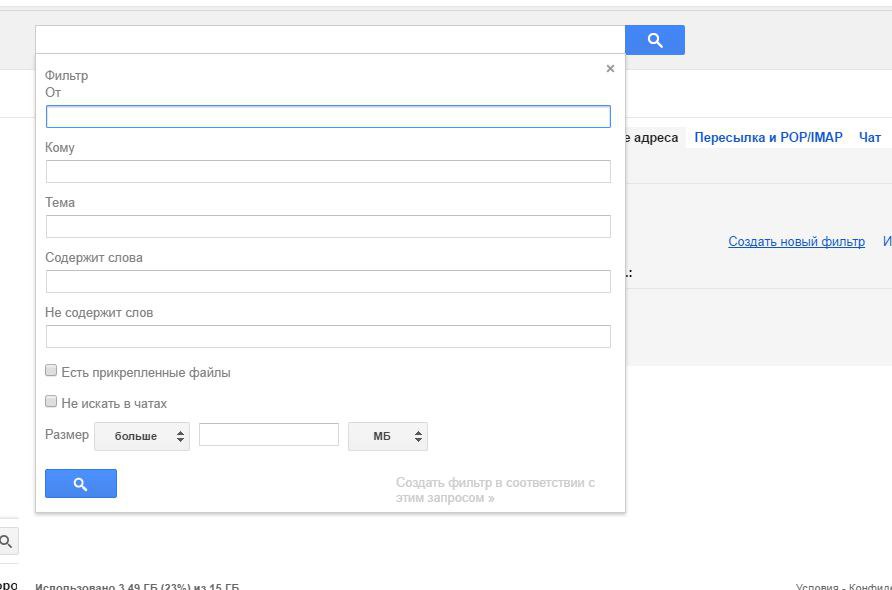Screen dimensions: 892x590
Task: Focus the Не содержит слов field
Action: [x=328, y=337]
